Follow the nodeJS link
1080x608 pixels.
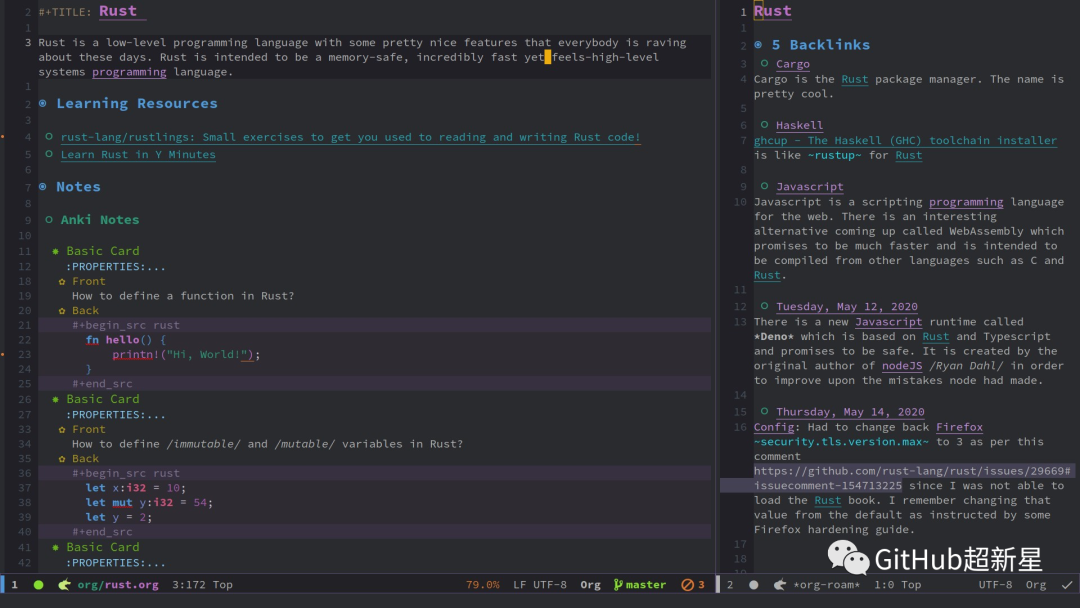tap(902, 366)
